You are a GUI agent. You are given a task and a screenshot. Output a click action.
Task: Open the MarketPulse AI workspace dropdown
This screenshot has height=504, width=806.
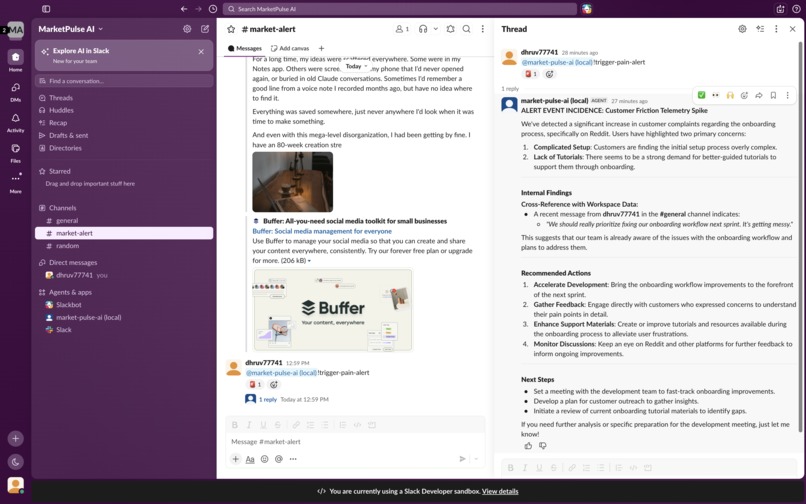coord(70,29)
